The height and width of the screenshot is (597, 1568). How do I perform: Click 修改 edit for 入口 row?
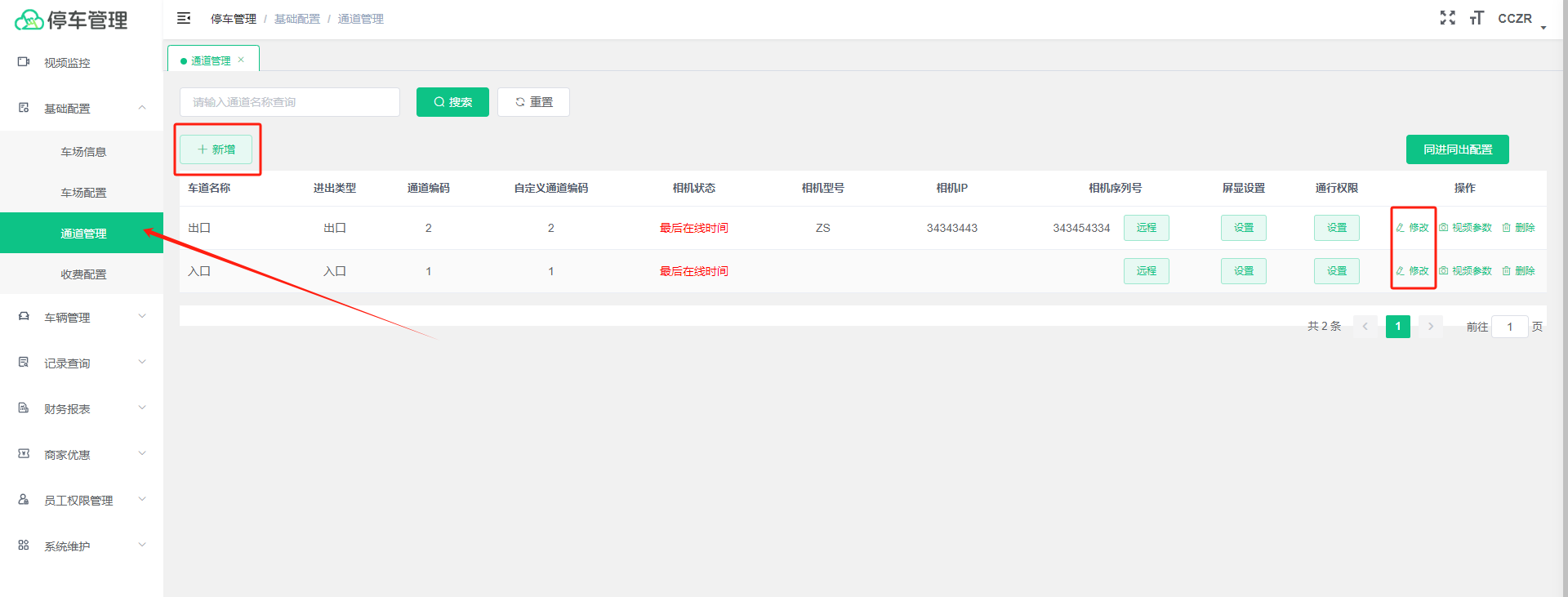click(1412, 271)
